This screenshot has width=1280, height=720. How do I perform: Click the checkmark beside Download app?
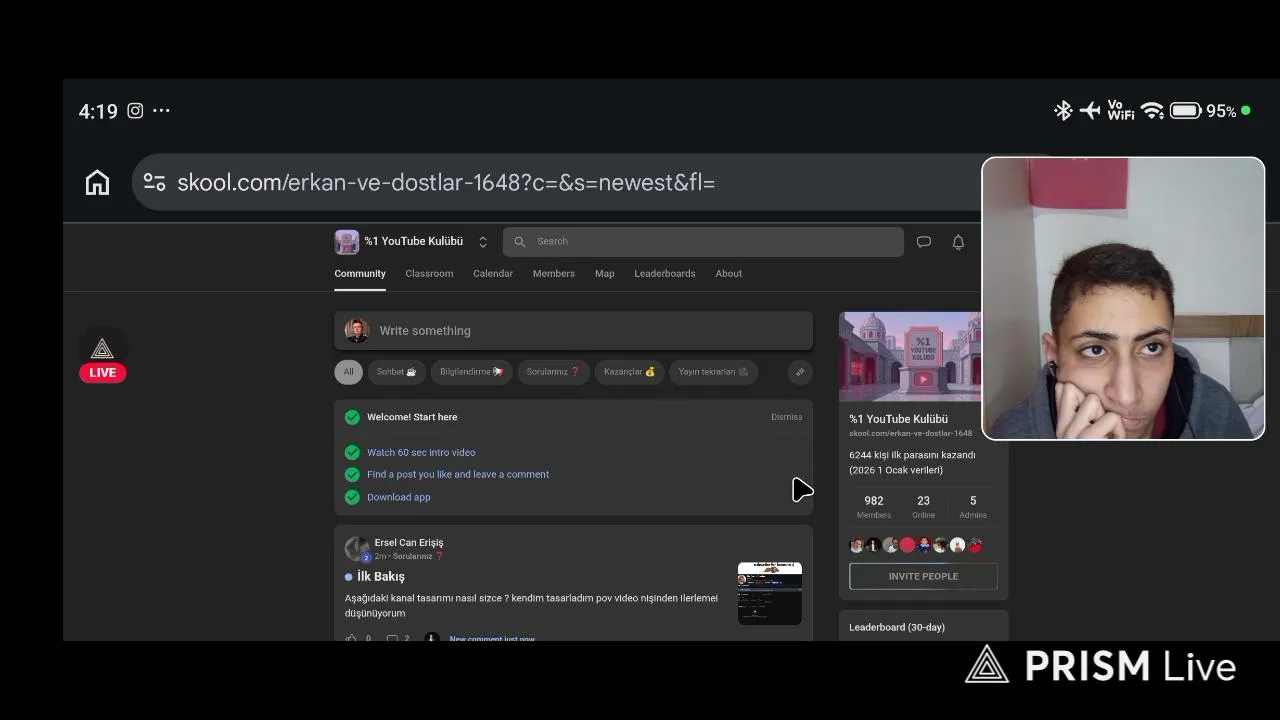[x=352, y=497]
